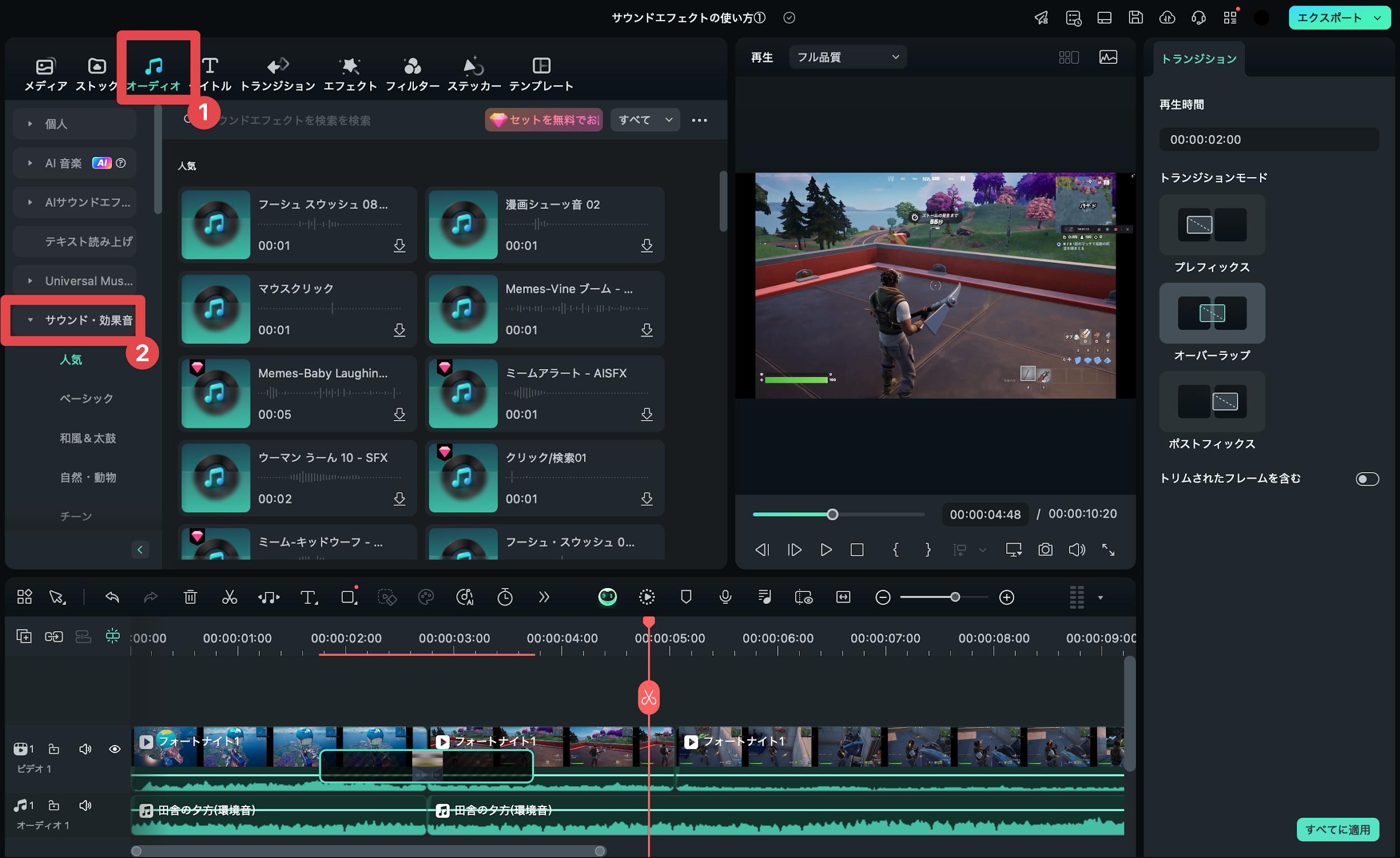Open the AI copilot green face icon

click(608, 597)
